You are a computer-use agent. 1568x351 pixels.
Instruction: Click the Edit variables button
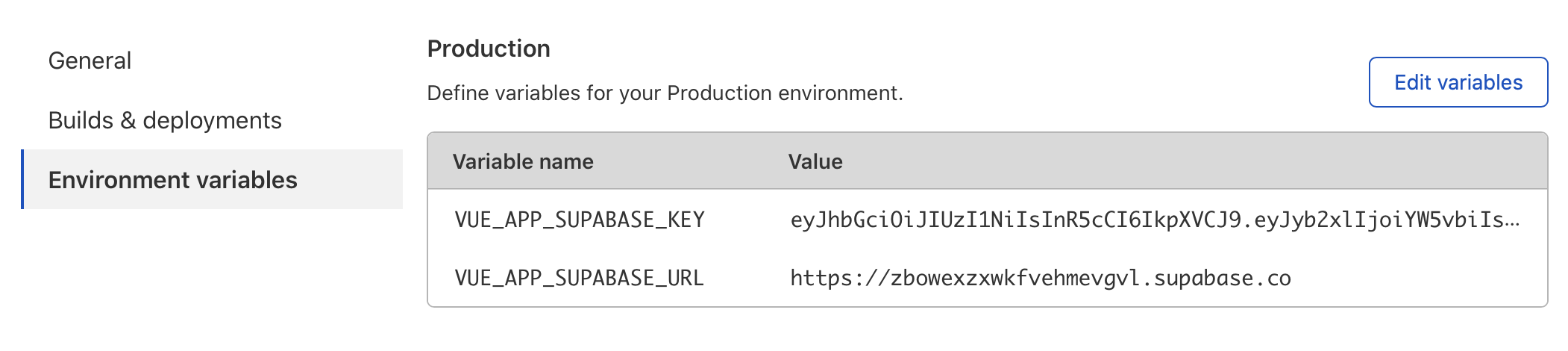1458,82
